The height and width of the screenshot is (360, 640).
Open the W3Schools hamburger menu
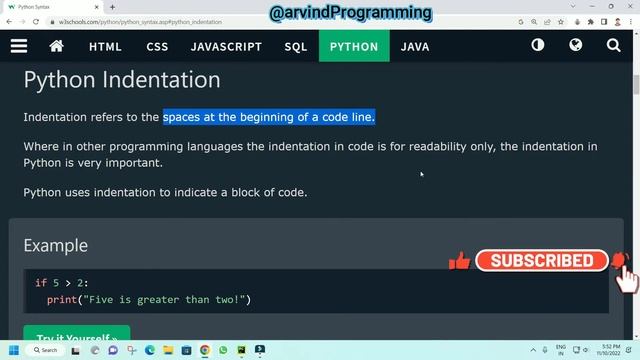tap(19, 46)
